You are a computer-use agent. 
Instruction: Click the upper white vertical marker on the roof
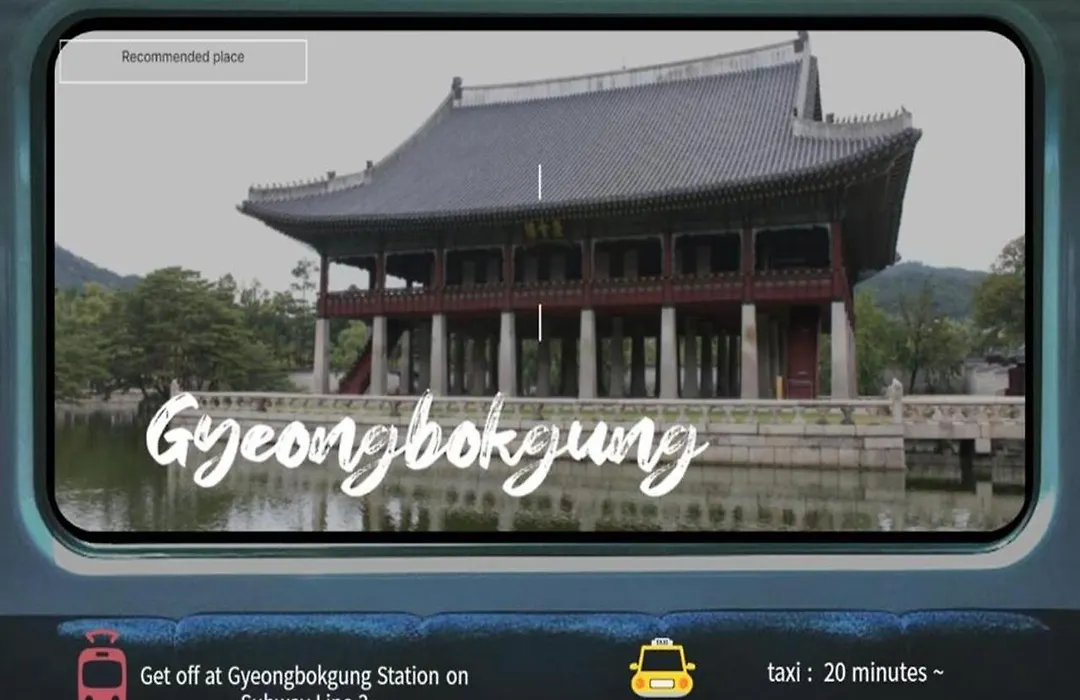click(539, 182)
